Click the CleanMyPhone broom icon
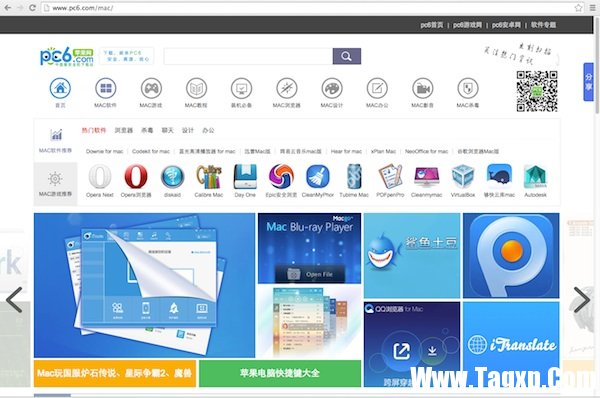The height and width of the screenshot is (398, 600). click(318, 176)
